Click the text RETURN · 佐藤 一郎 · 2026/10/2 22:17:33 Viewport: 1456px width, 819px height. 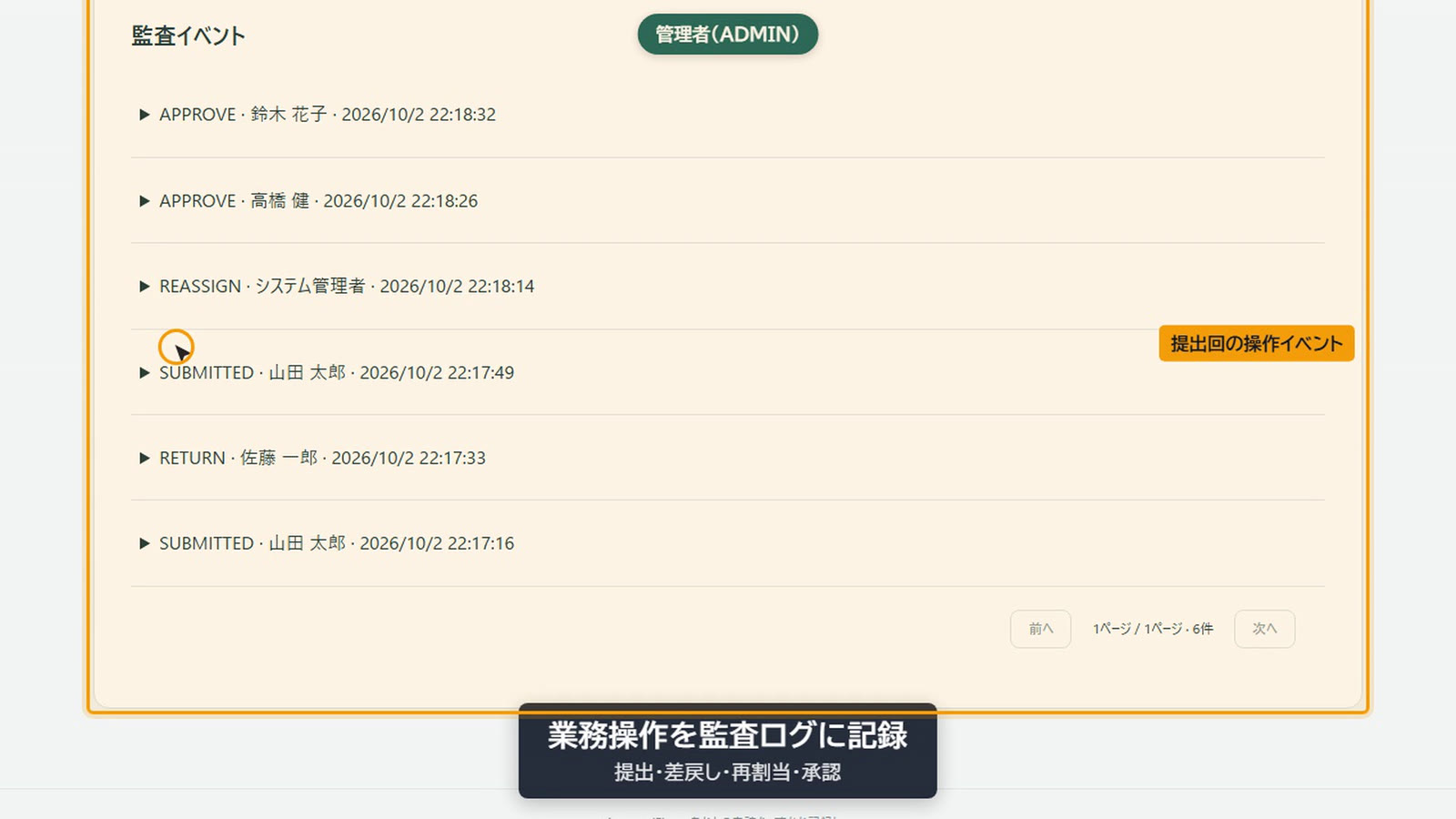322,459
